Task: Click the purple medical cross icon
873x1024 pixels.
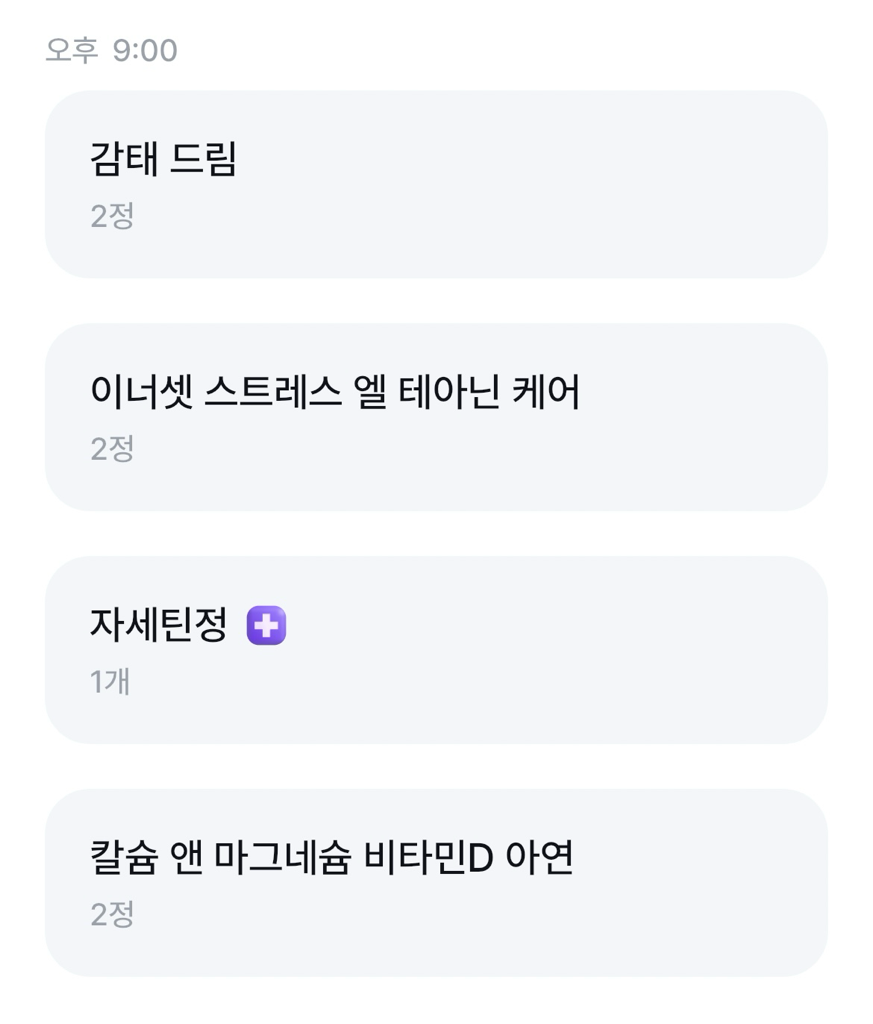Action: 266,626
